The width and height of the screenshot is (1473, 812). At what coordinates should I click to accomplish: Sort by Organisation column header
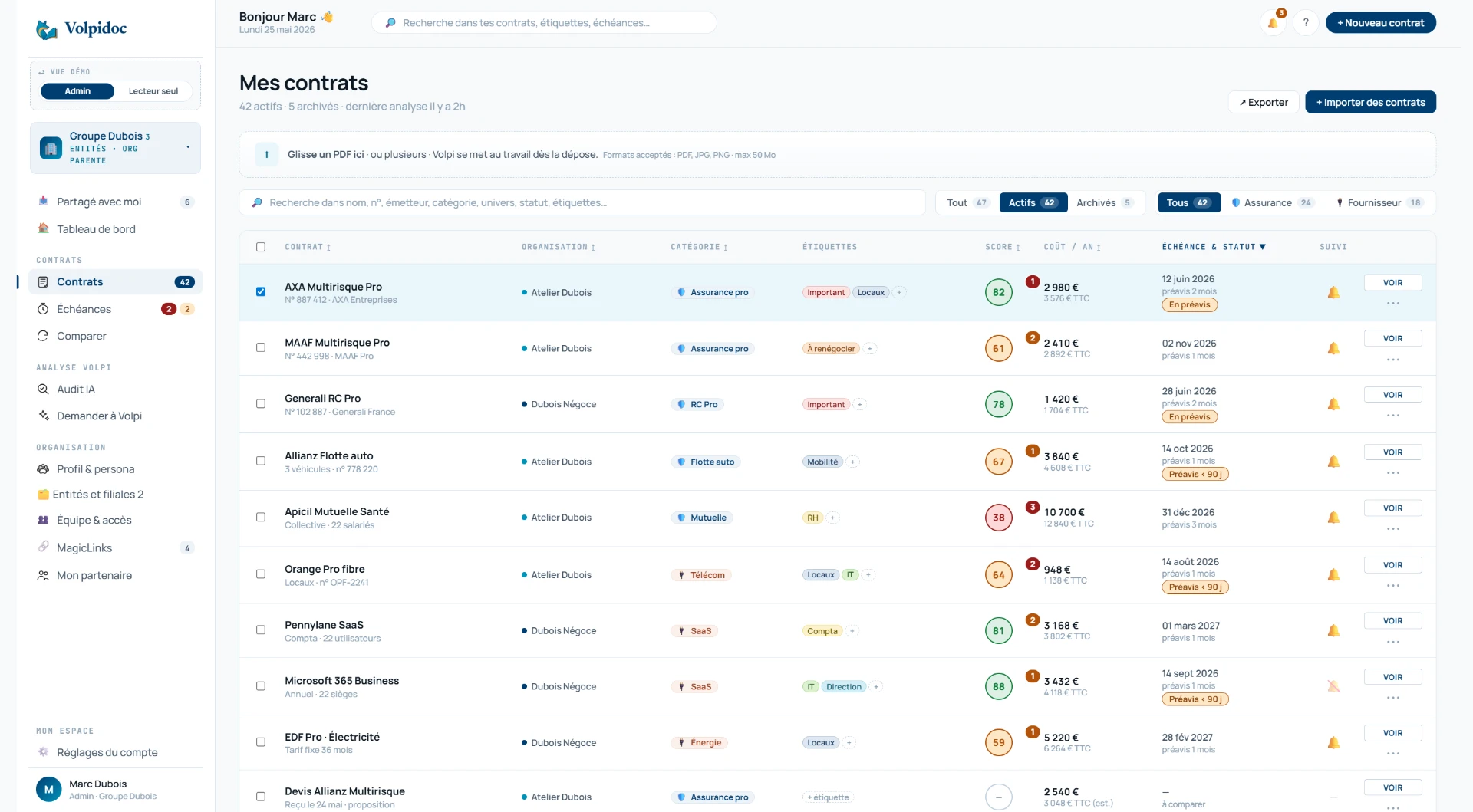[x=559, y=247]
